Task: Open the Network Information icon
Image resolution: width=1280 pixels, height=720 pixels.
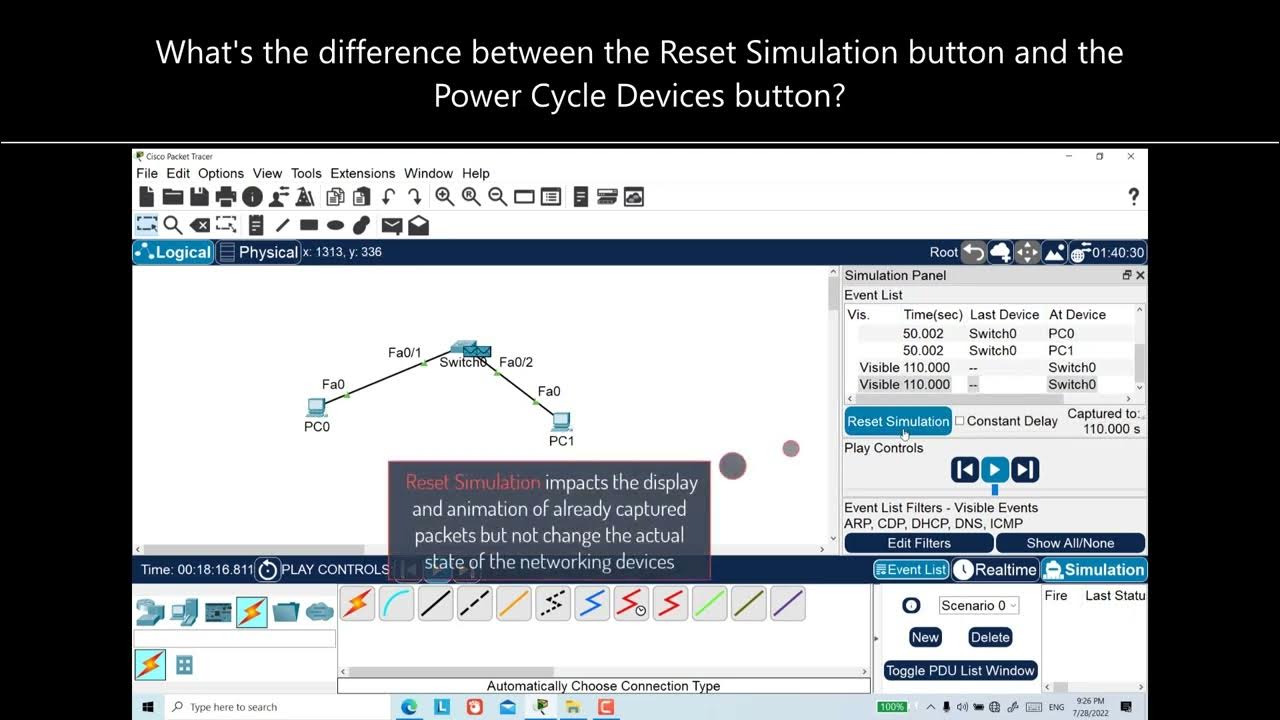Action: click(252, 197)
